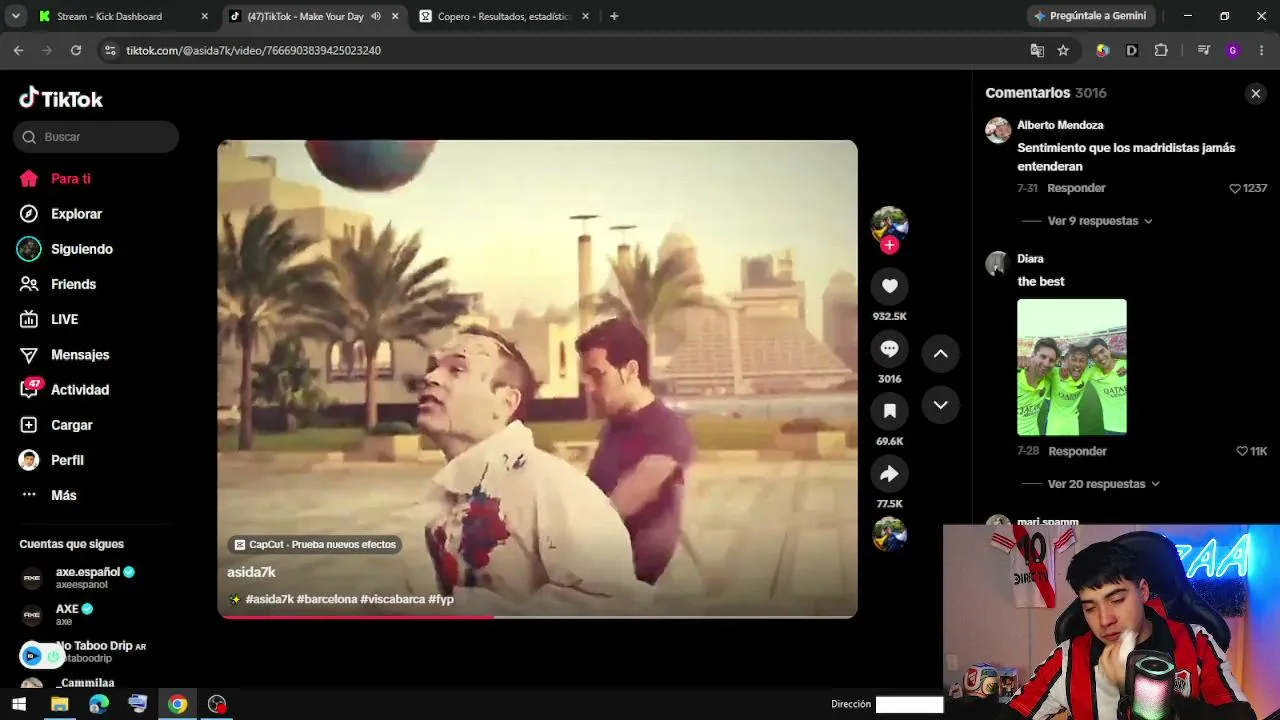This screenshot has width=1280, height=720.
Task: Open File Explorer from the taskbar
Action: (x=59, y=704)
